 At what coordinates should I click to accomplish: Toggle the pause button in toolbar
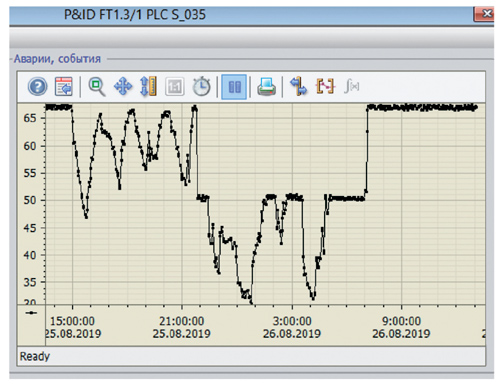[x=234, y=87]
